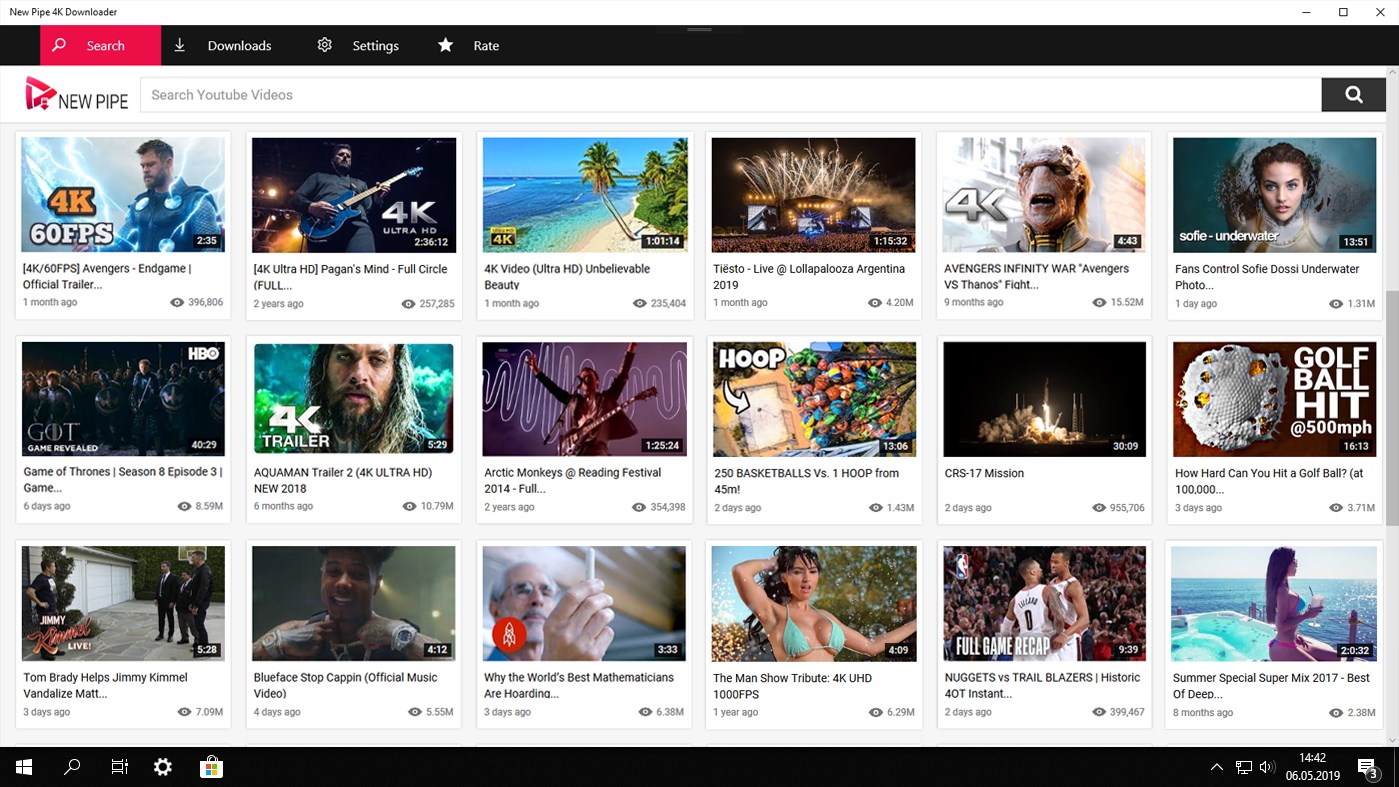1399x787 pixels.
Task: Click the handle at top center of window
Action: [x=699, y=29]
